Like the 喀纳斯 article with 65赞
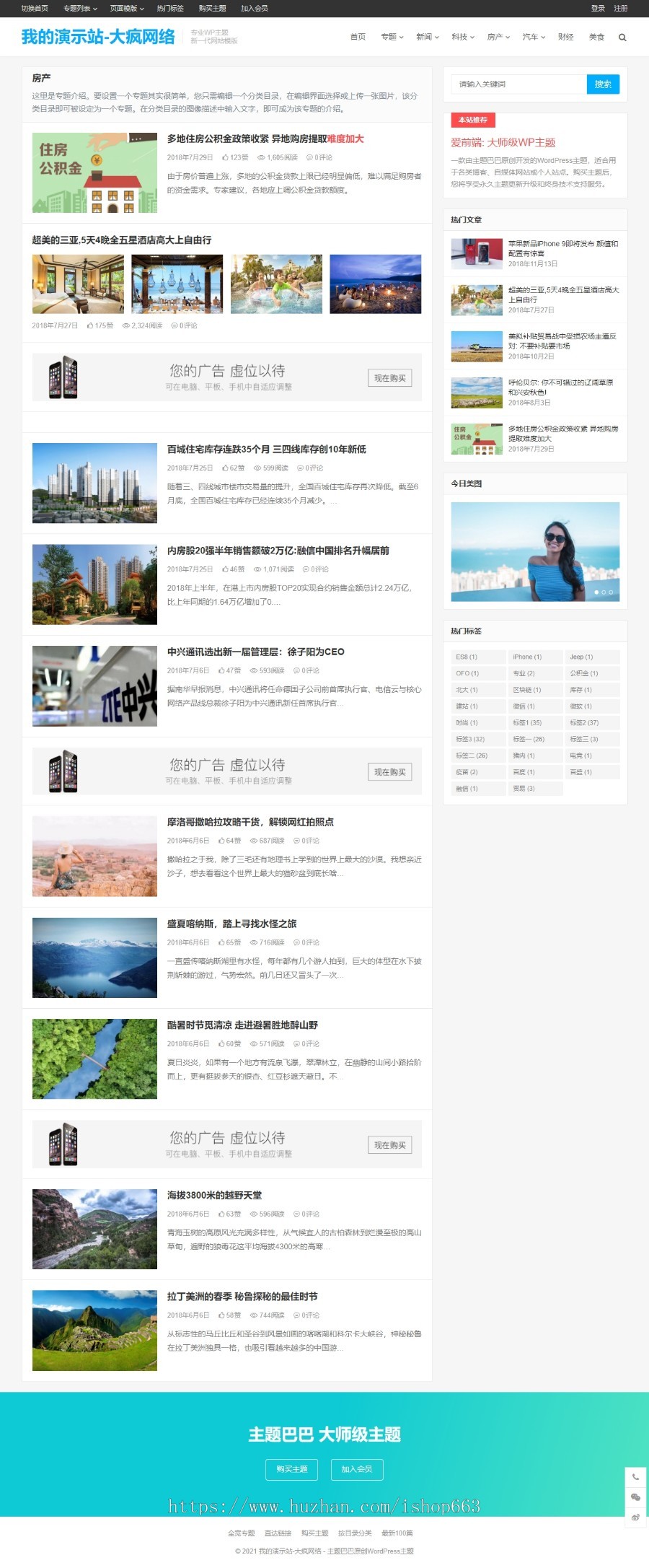 click(x=221, y=942)
